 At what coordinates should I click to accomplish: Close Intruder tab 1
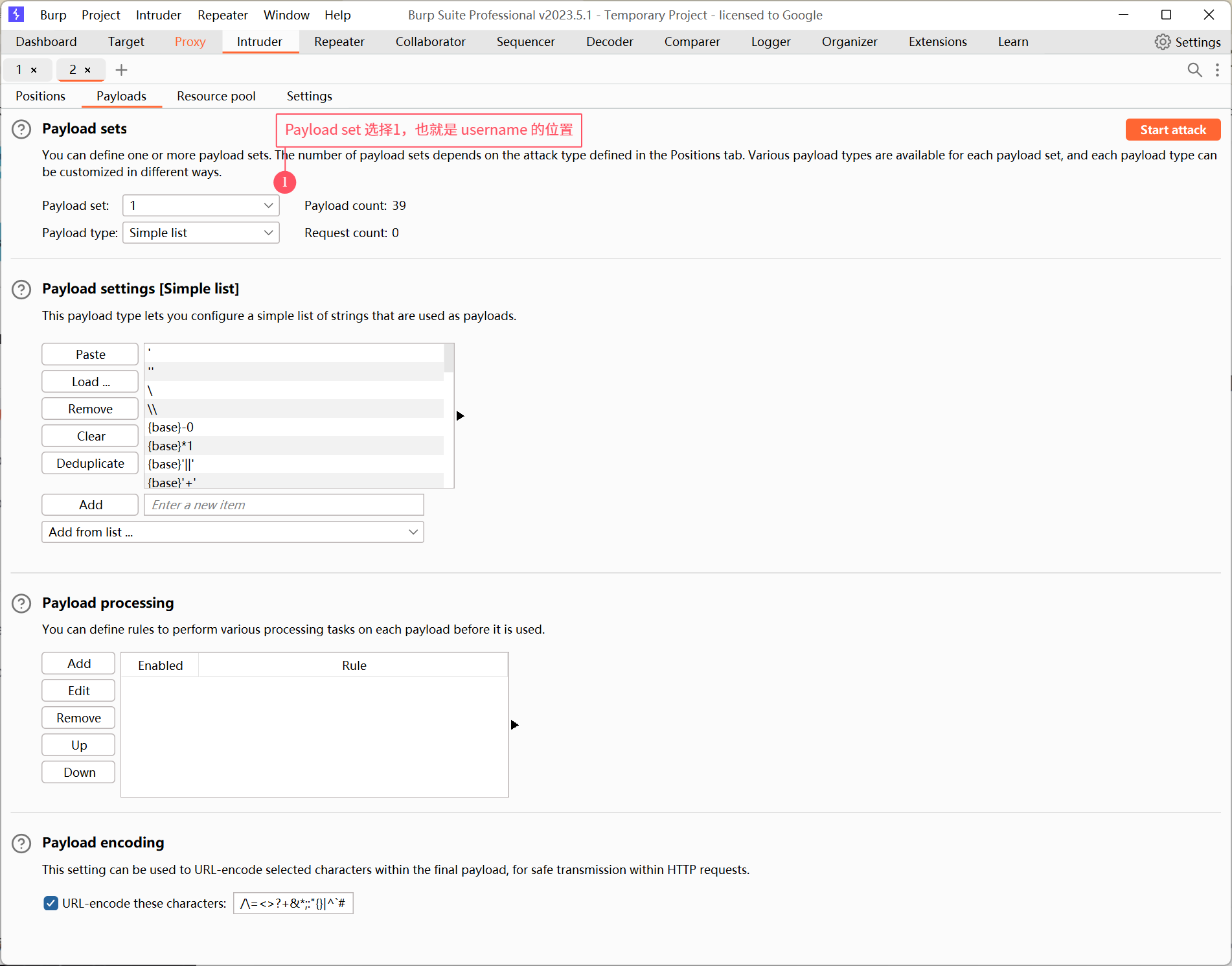[34, 70]
